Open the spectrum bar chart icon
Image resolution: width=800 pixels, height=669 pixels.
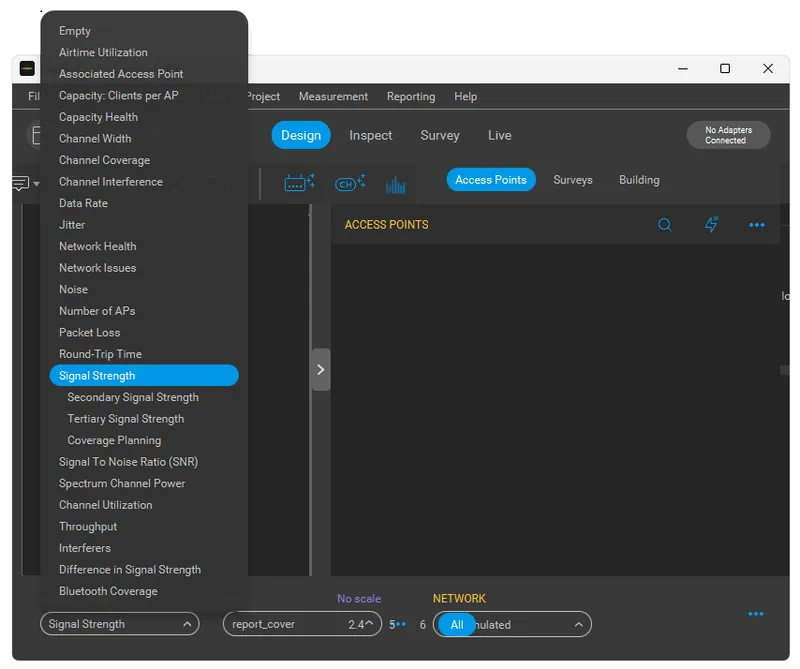pyautogui.click(x=395, y=185)
